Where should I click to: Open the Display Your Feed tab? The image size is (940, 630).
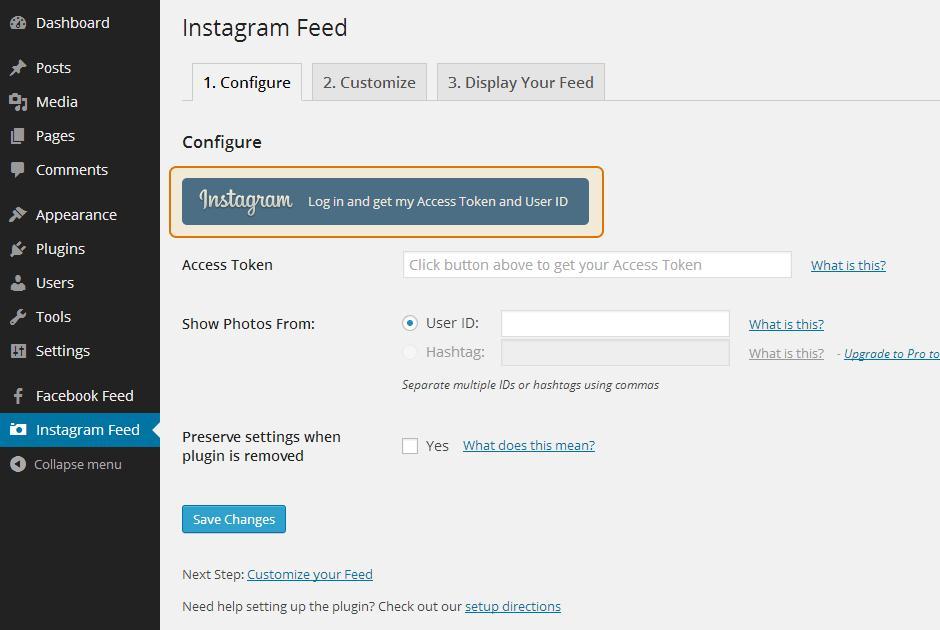(520, 83)
